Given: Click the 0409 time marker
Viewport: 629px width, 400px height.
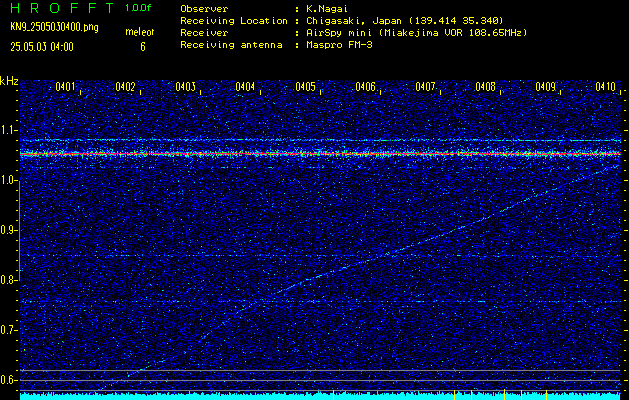Looking at the screenshot, I should (546, 86).
